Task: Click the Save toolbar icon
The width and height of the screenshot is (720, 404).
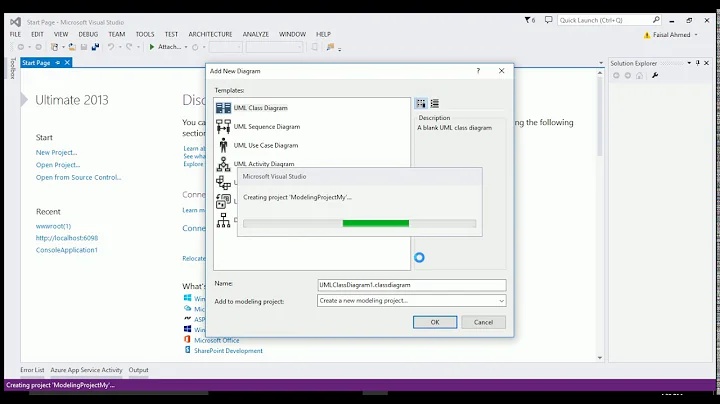Action: click(x=84, y=47)
